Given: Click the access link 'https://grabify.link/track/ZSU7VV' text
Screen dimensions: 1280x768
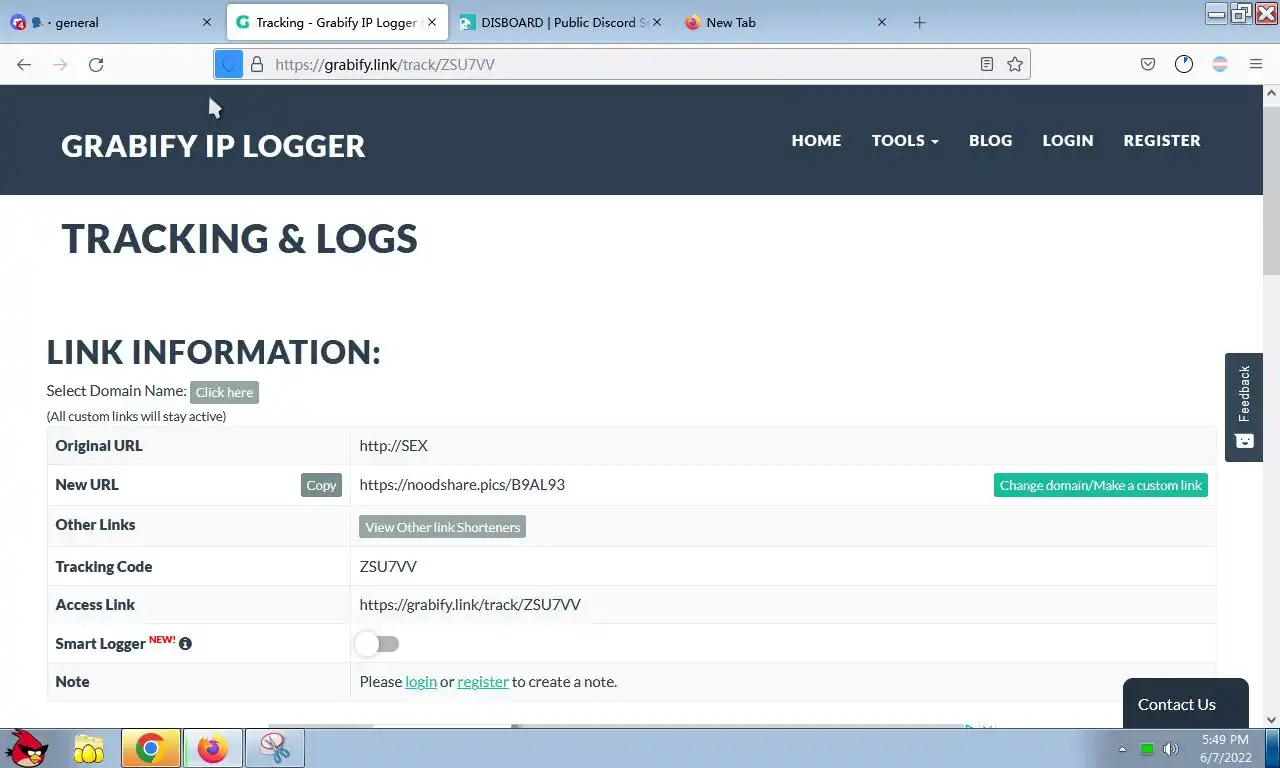Looking at the screenshot, I should tap(470, 605).
